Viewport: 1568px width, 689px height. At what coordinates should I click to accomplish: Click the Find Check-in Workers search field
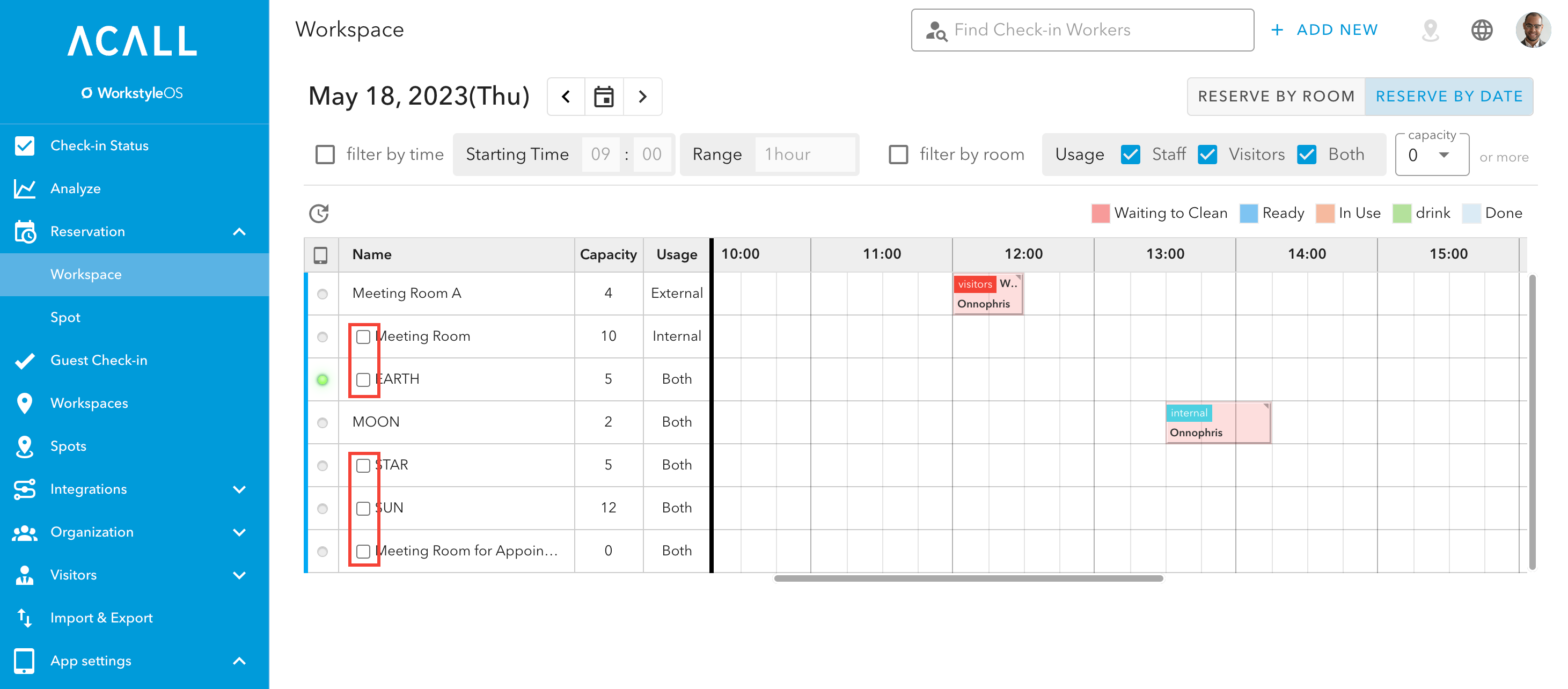1082,30
